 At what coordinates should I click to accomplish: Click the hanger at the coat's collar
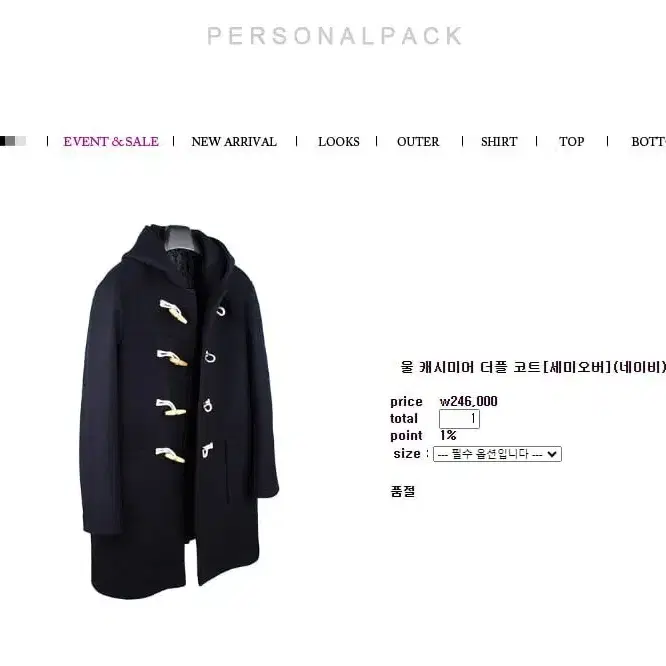179,239
